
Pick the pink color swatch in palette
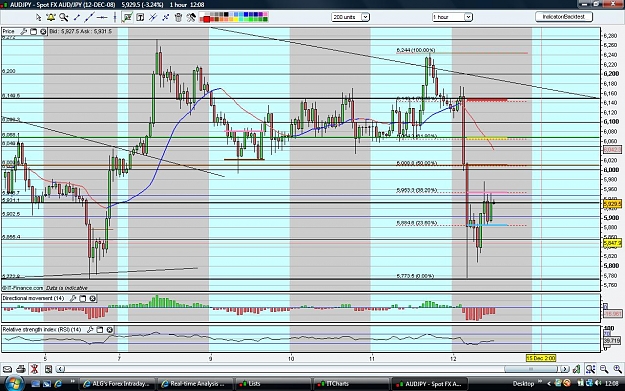(265, 14)
